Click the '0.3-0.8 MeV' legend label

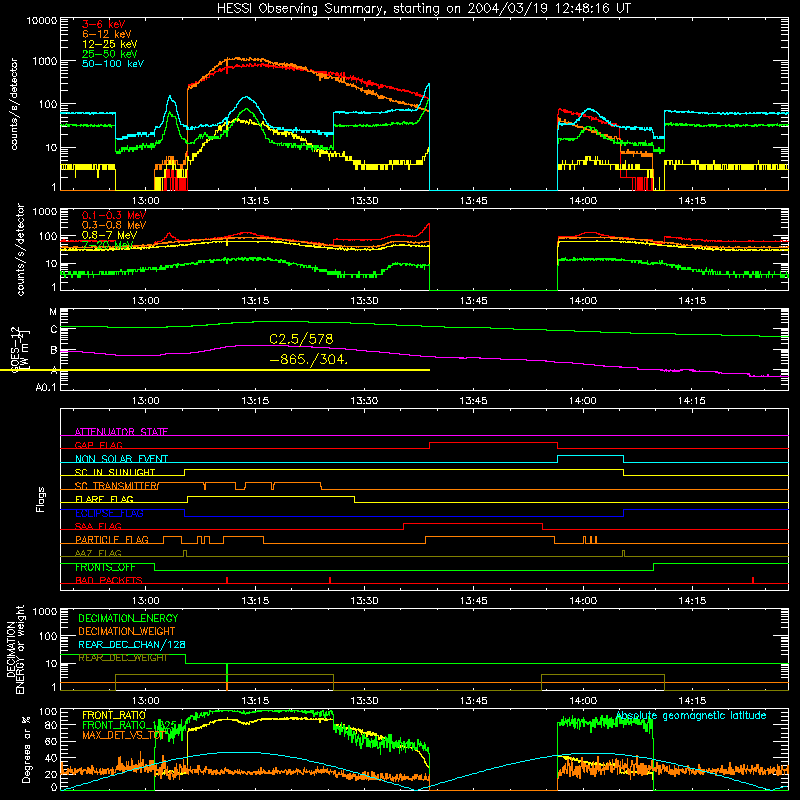point(114,225)
